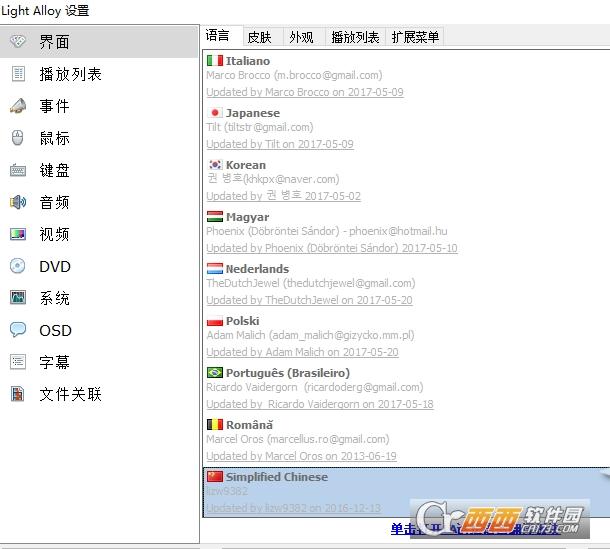Select the Nederlands language name
Screen dimensions: 610x549
pos(258,269)
